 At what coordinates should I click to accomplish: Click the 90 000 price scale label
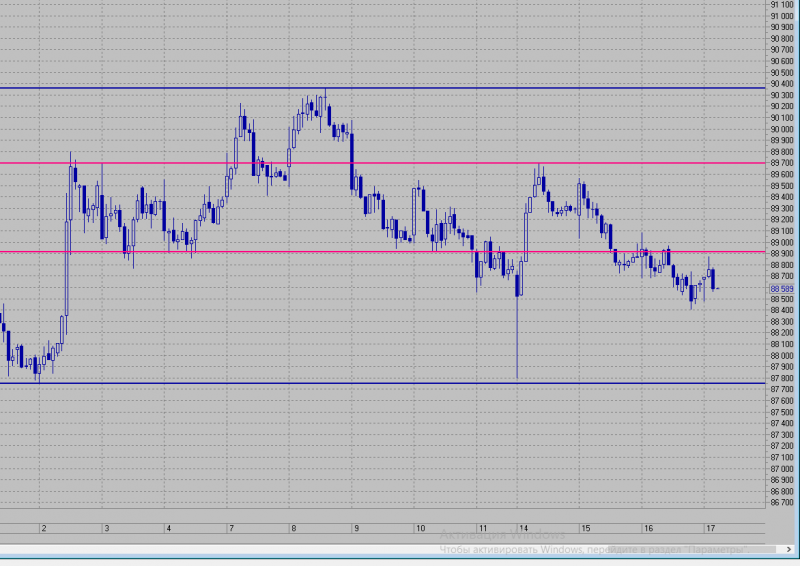tap(782, 129)
